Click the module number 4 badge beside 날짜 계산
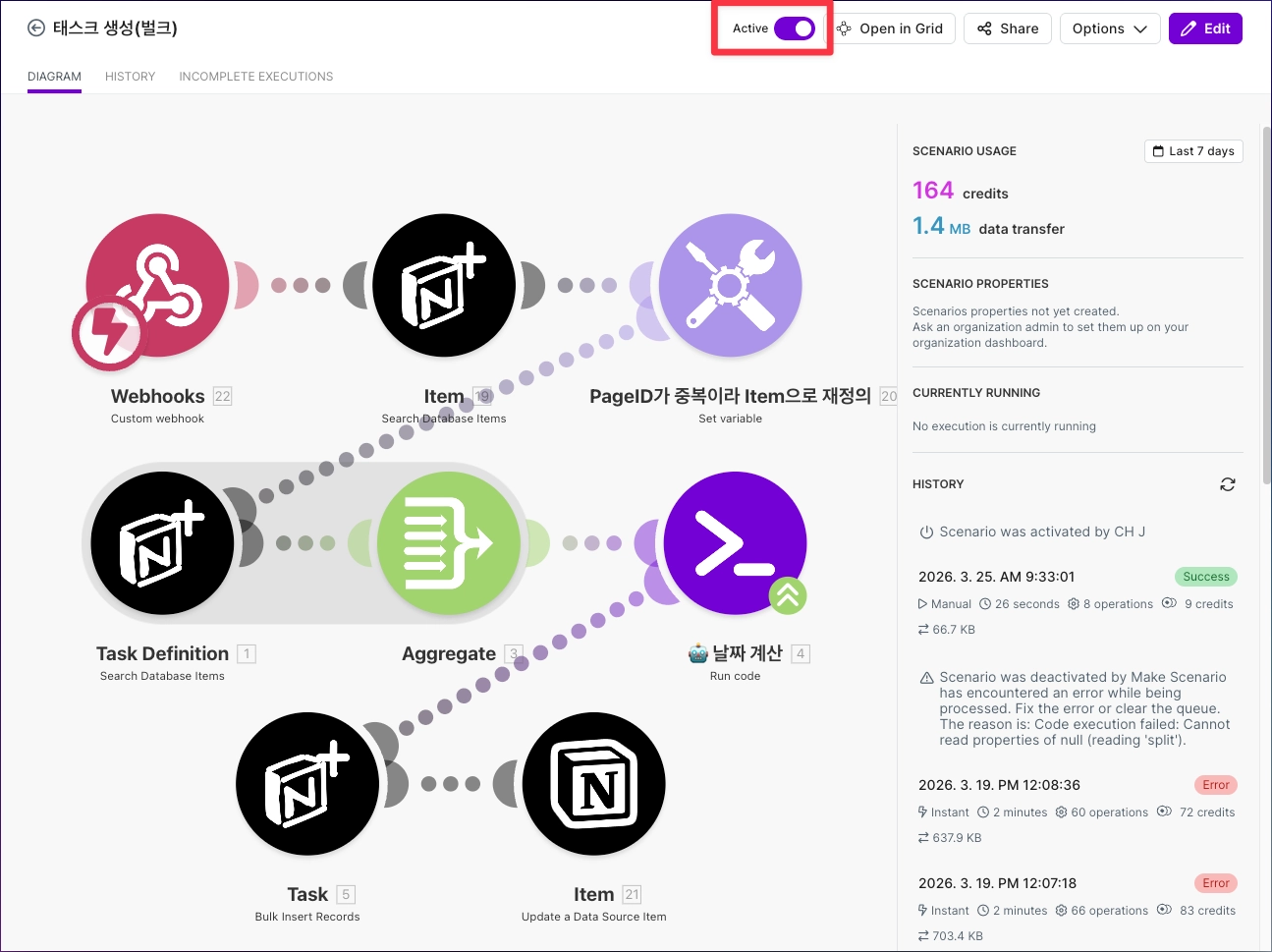This screenshot has height=952, width=1272. 801,653
